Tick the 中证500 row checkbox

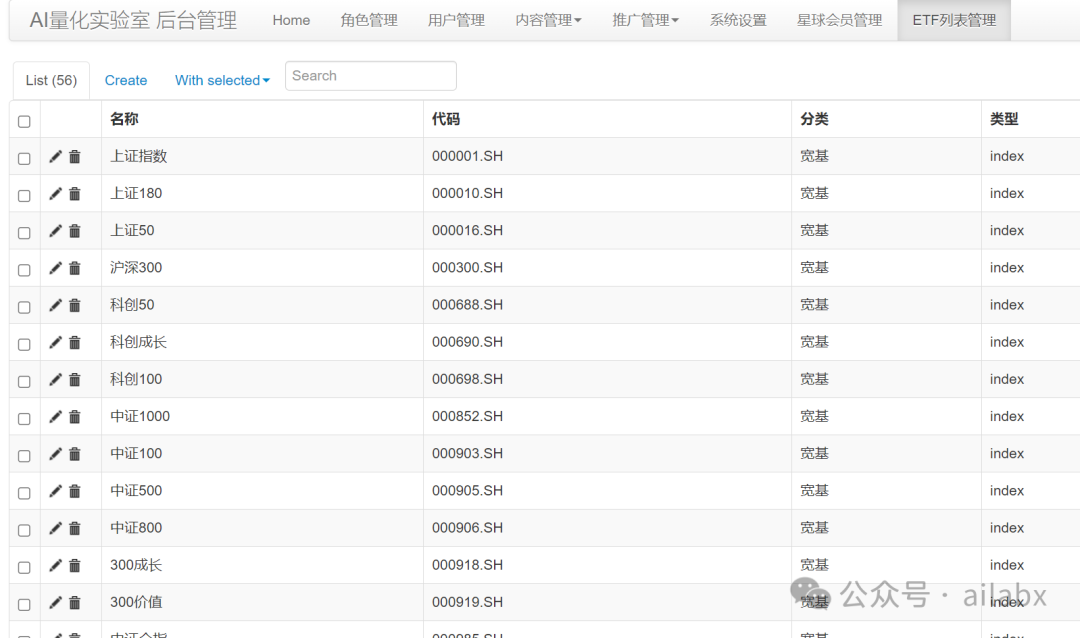click(x=24, y=493)
